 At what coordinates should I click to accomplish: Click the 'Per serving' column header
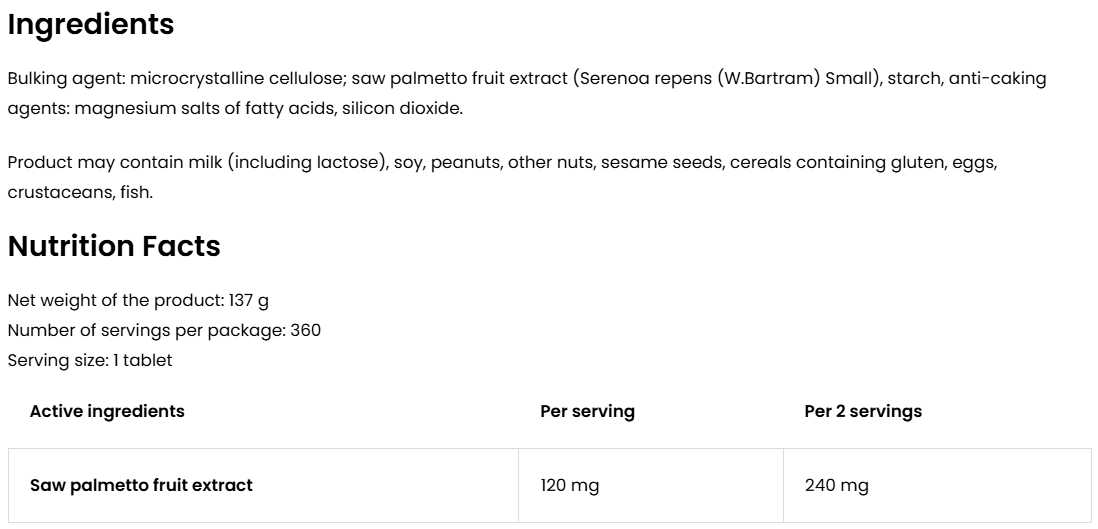587,411
